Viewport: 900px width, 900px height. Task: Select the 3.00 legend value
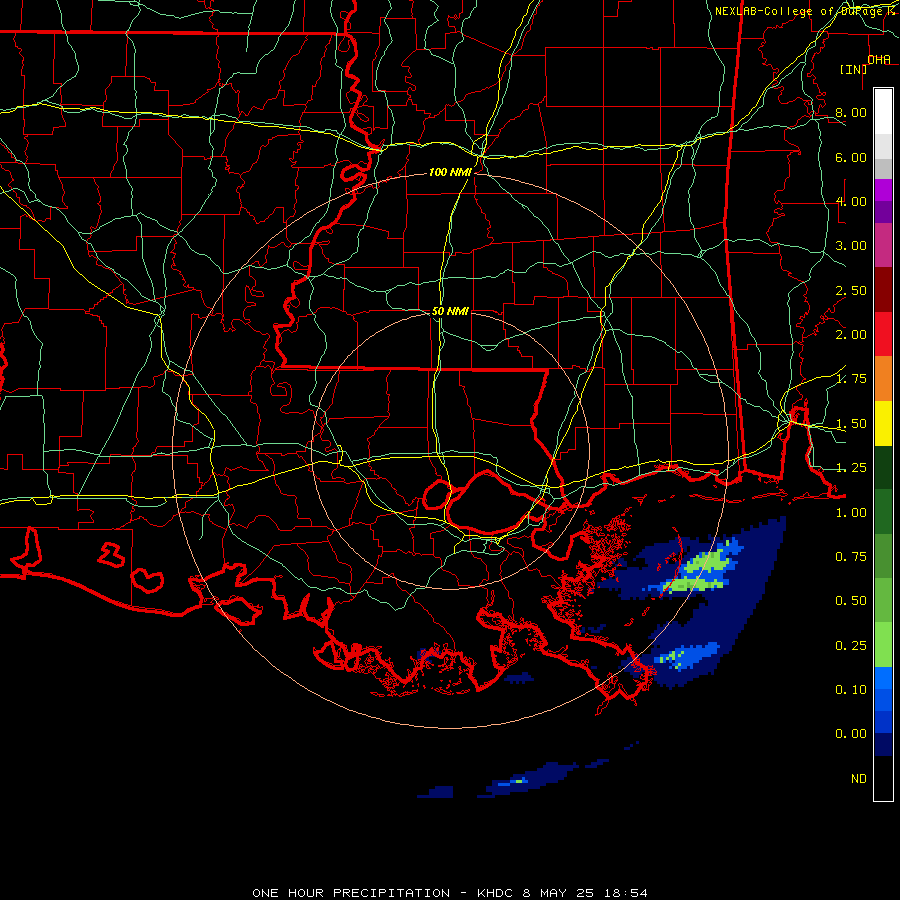coord(851,246)
